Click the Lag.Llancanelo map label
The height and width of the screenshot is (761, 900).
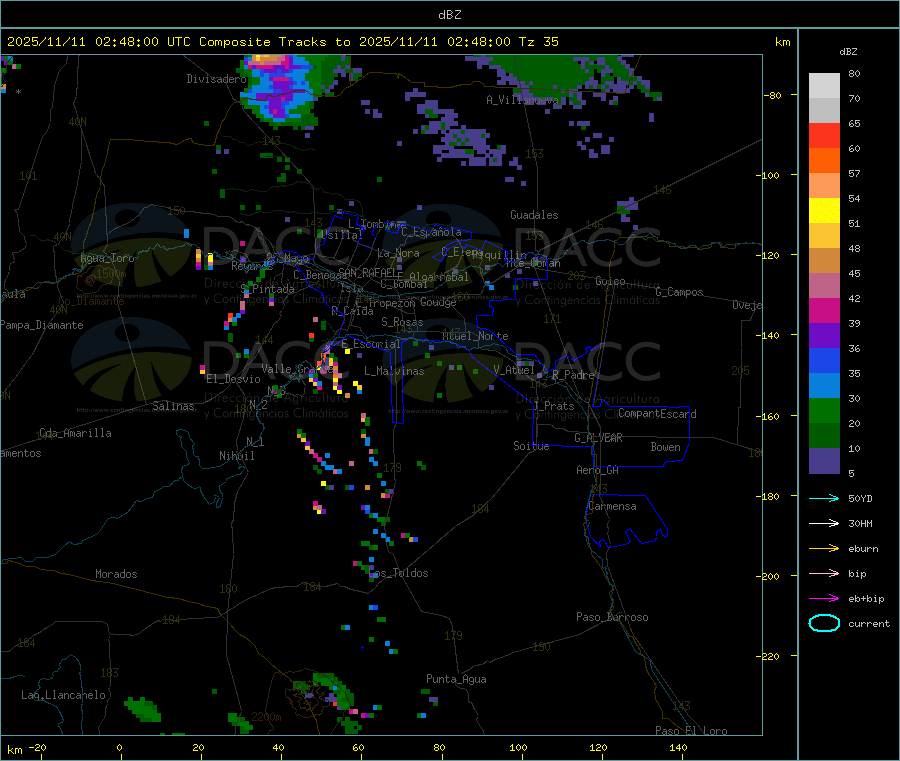(63, 695)
